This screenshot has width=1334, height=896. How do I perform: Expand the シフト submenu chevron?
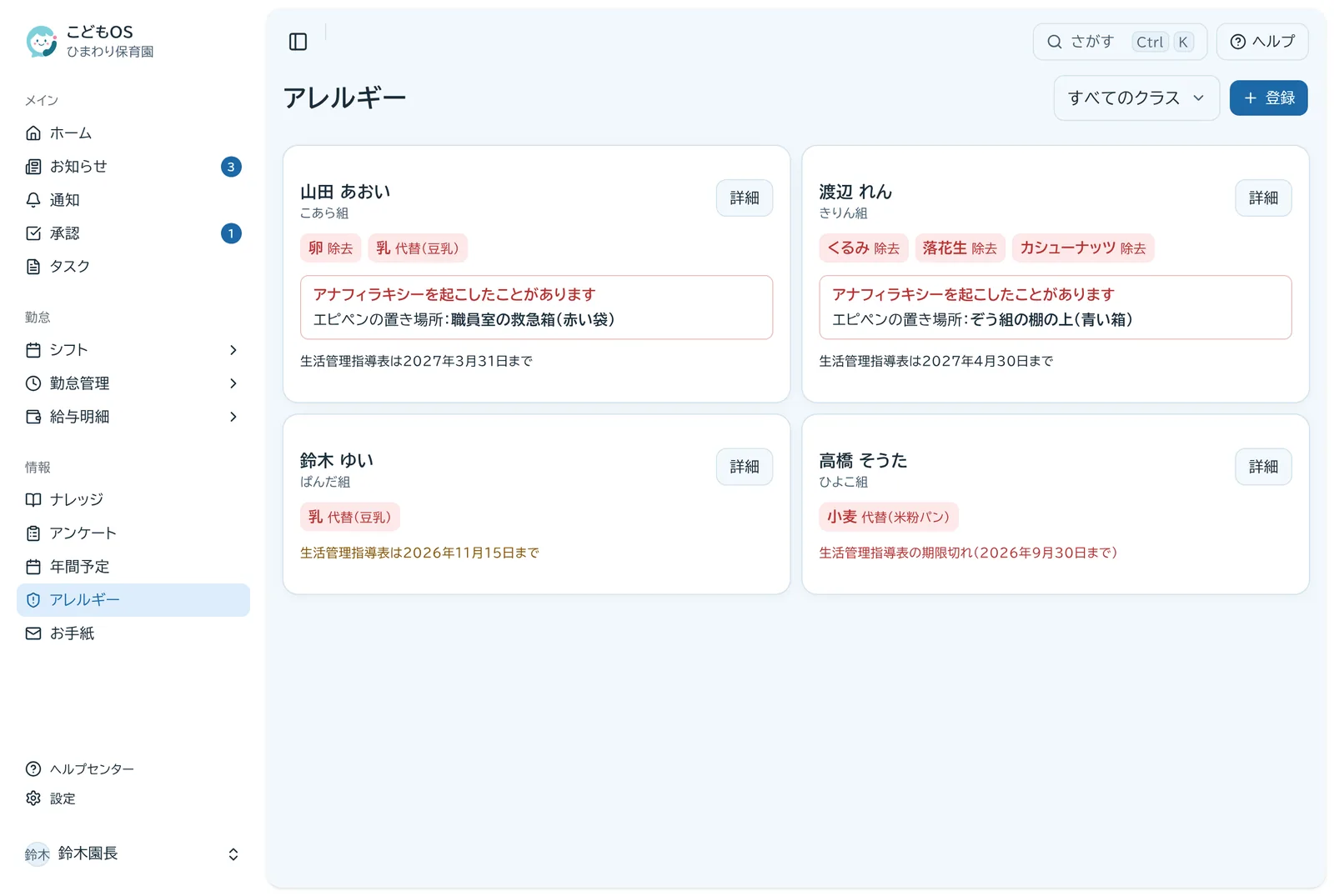pos(233,350)
